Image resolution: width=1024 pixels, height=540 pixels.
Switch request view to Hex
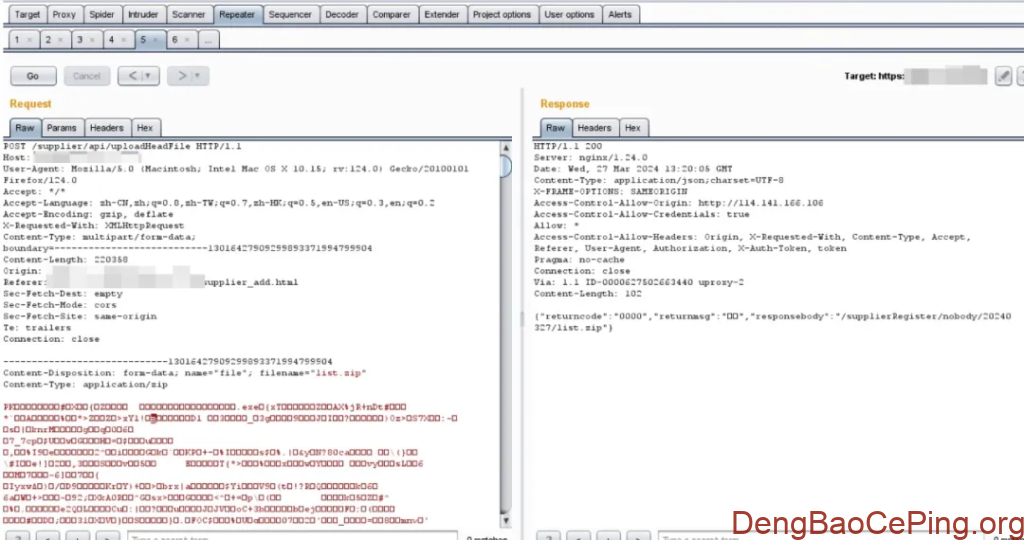tap(145, 128)
